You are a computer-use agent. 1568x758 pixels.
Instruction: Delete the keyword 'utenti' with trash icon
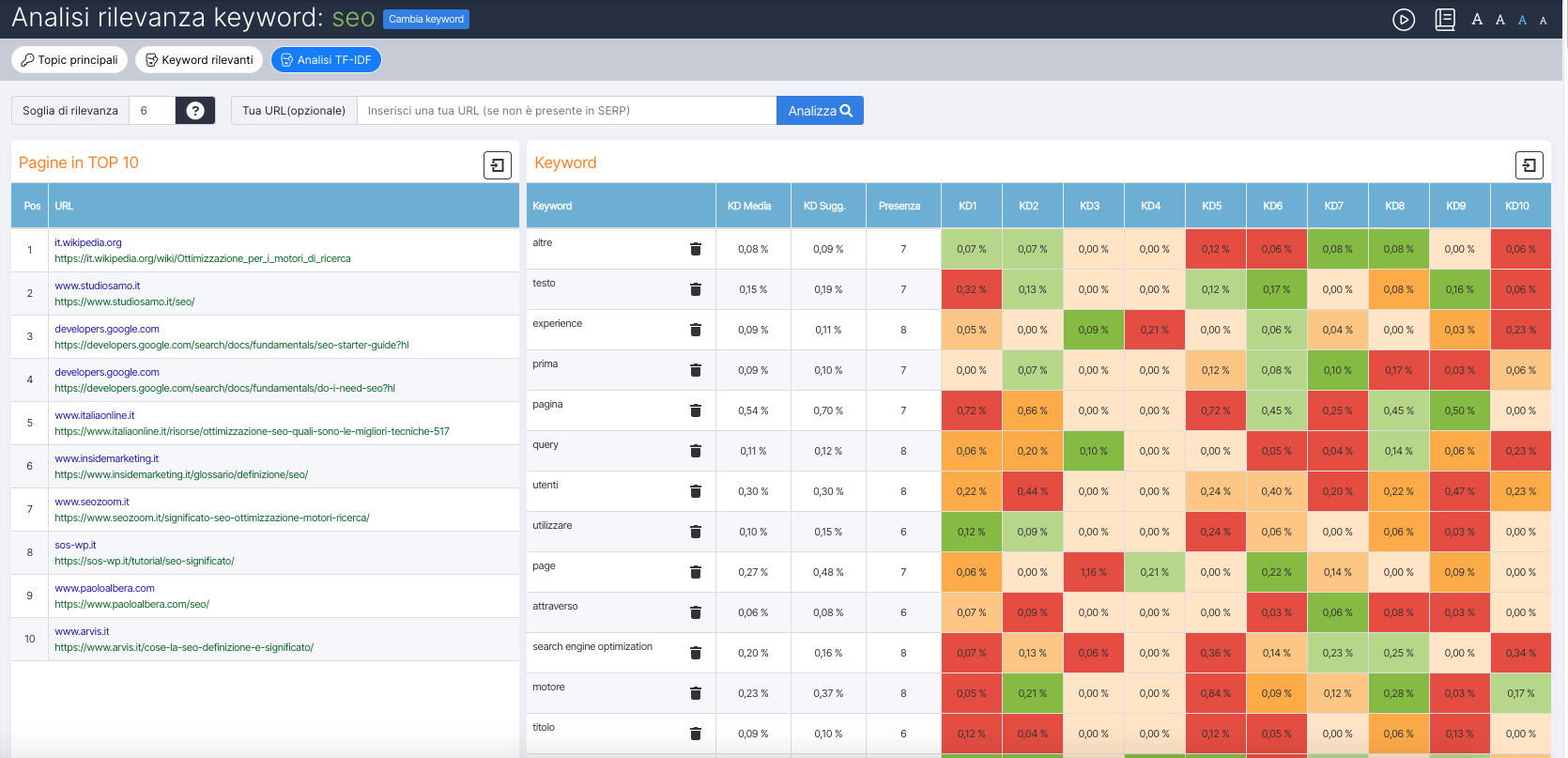point(696,491)
